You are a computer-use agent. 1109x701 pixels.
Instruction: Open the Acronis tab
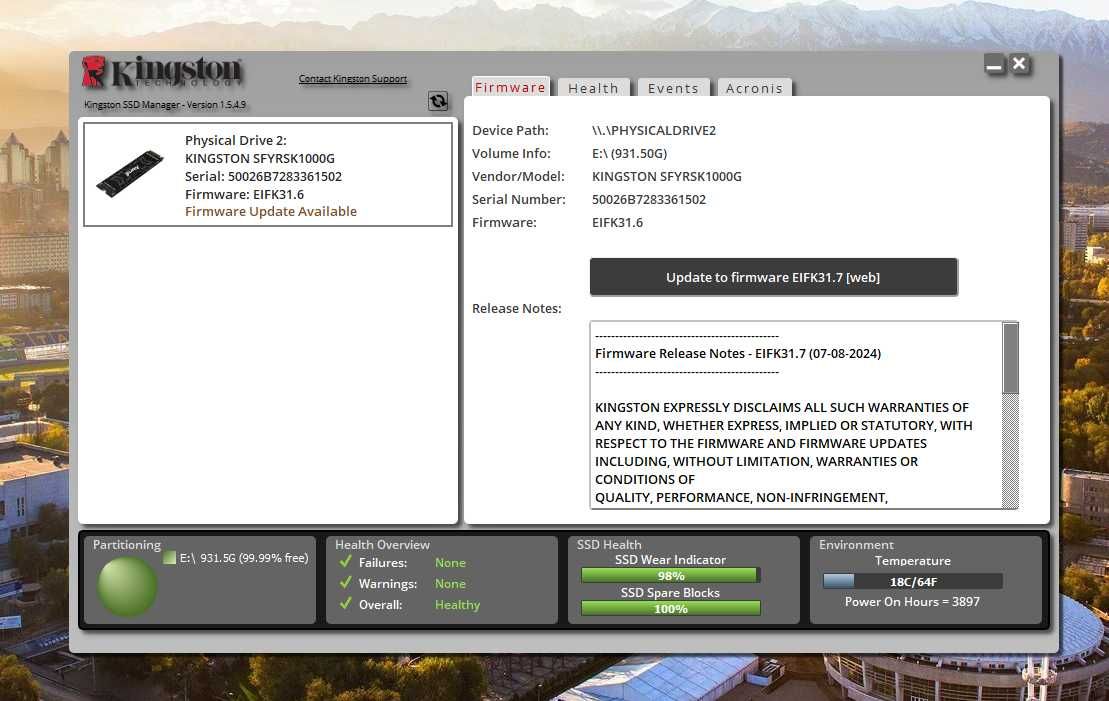755,88
